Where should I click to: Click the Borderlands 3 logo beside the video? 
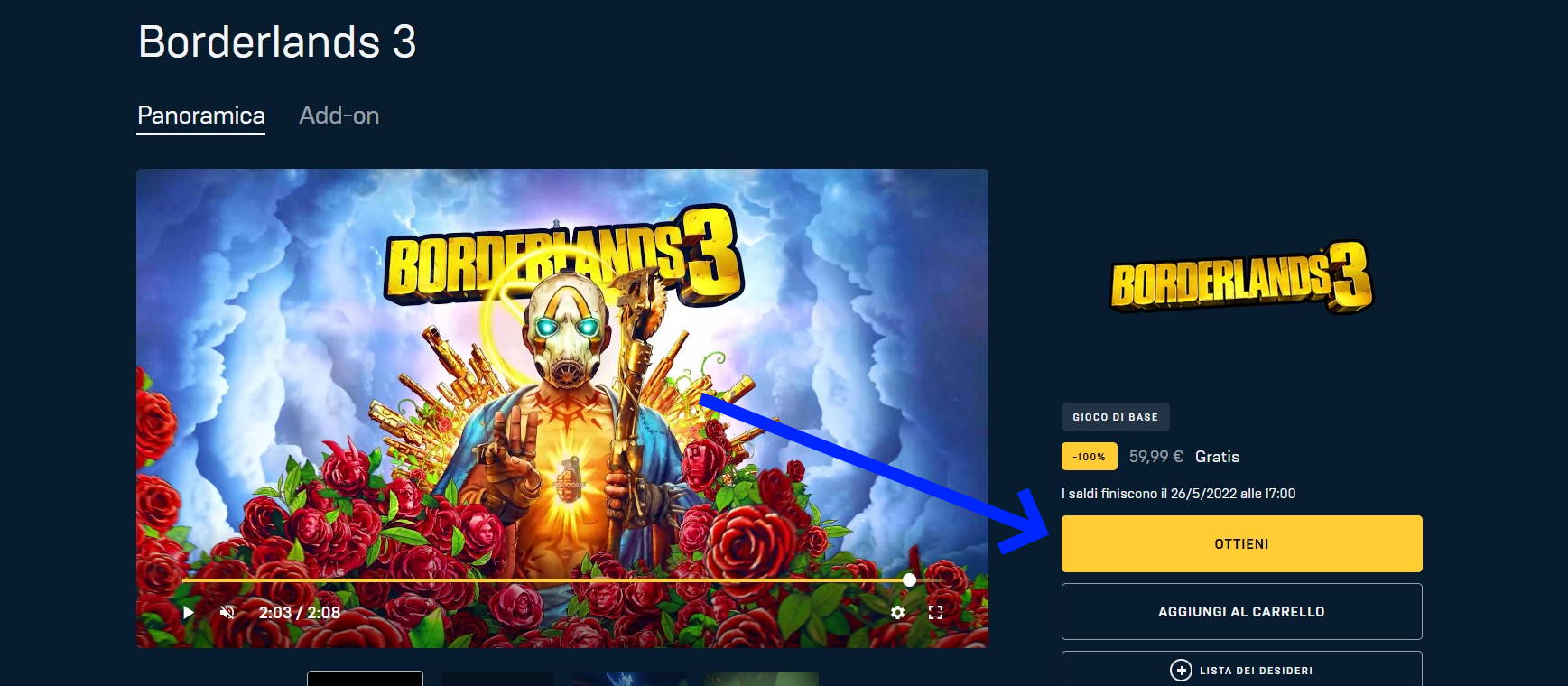1241,277
